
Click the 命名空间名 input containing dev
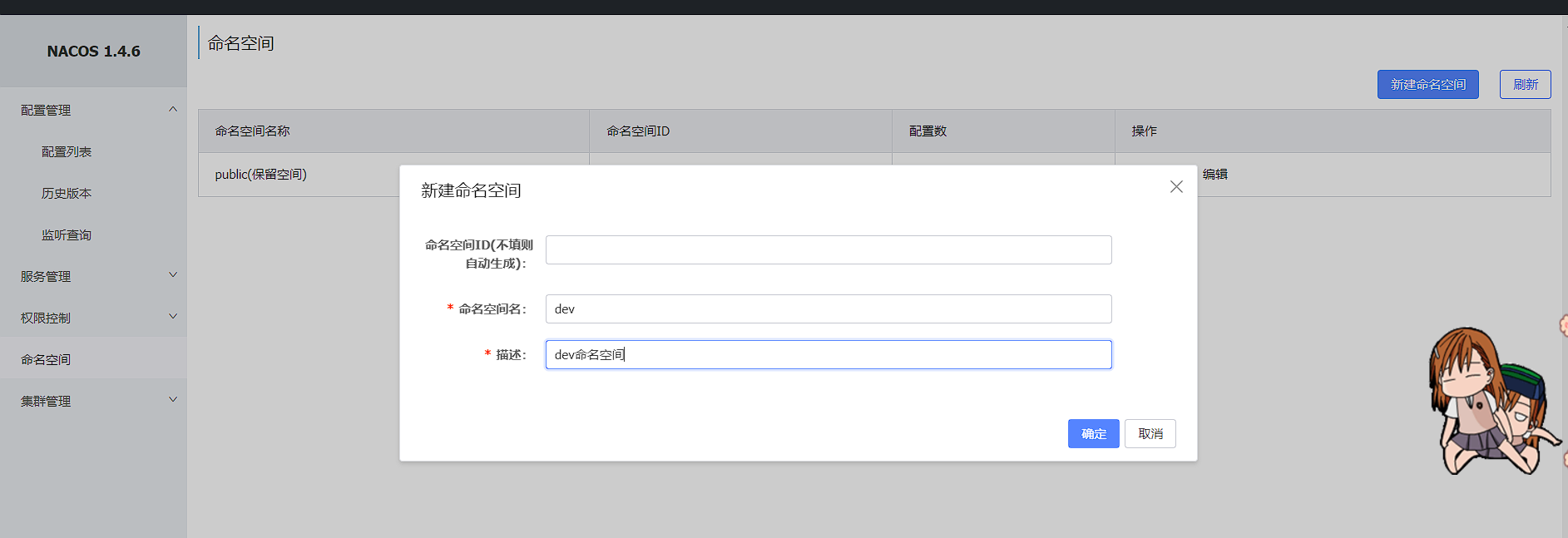tap(828, 309)
